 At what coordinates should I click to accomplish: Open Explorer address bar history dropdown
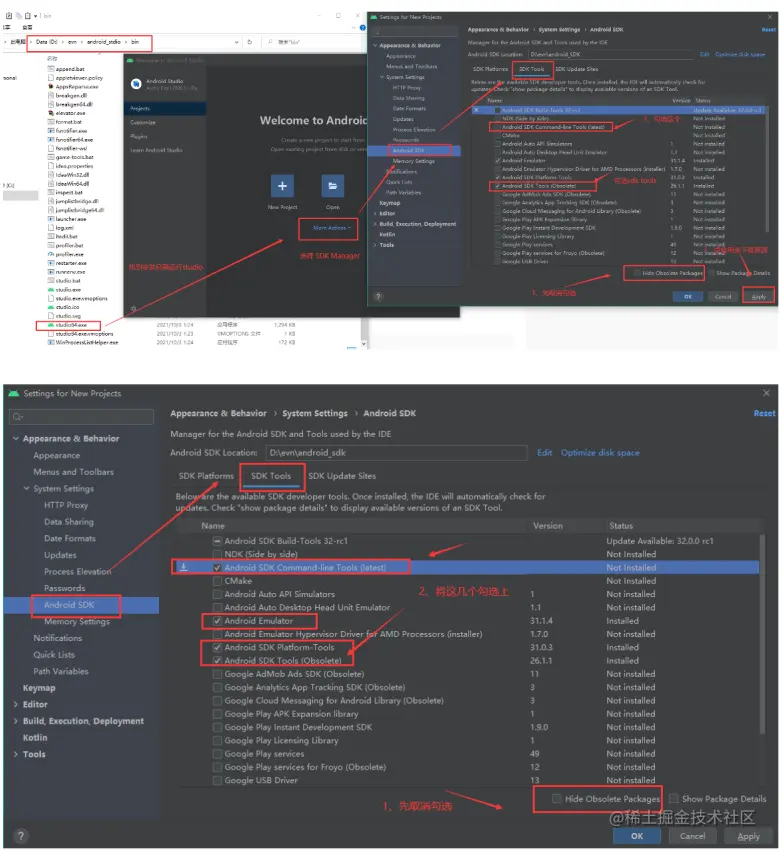pos(237,42)
